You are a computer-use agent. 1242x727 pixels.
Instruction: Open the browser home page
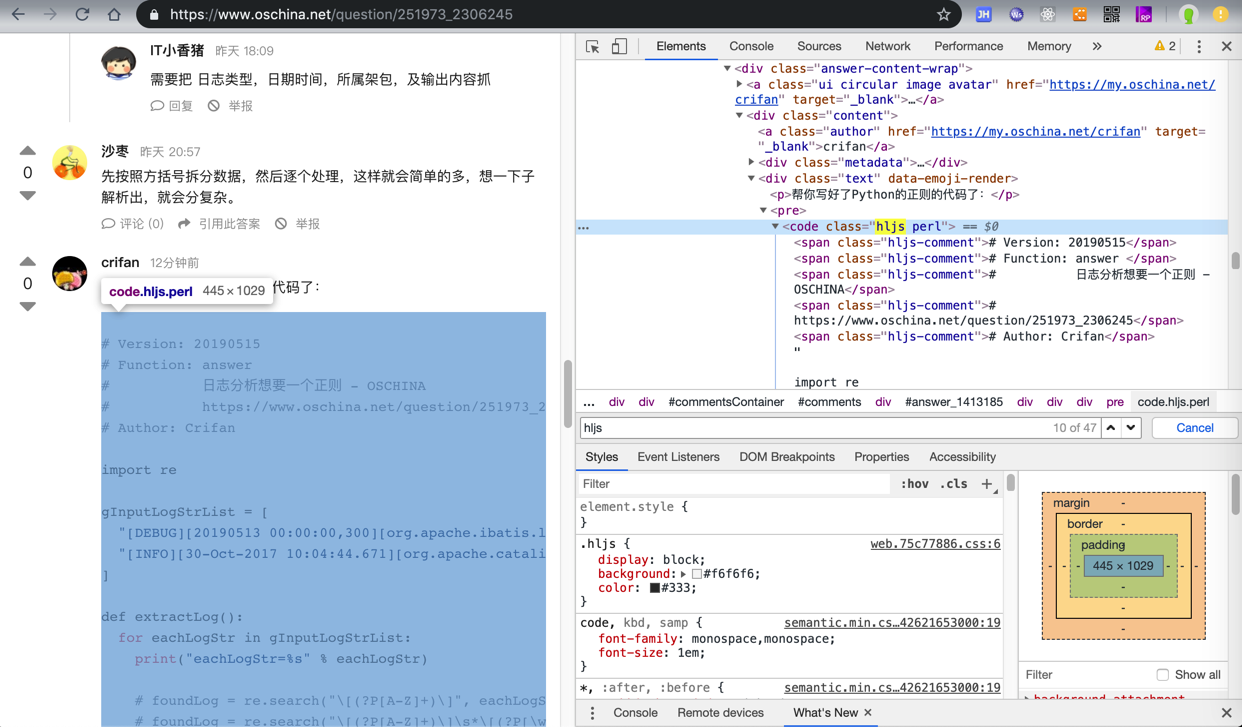(114, 15)
